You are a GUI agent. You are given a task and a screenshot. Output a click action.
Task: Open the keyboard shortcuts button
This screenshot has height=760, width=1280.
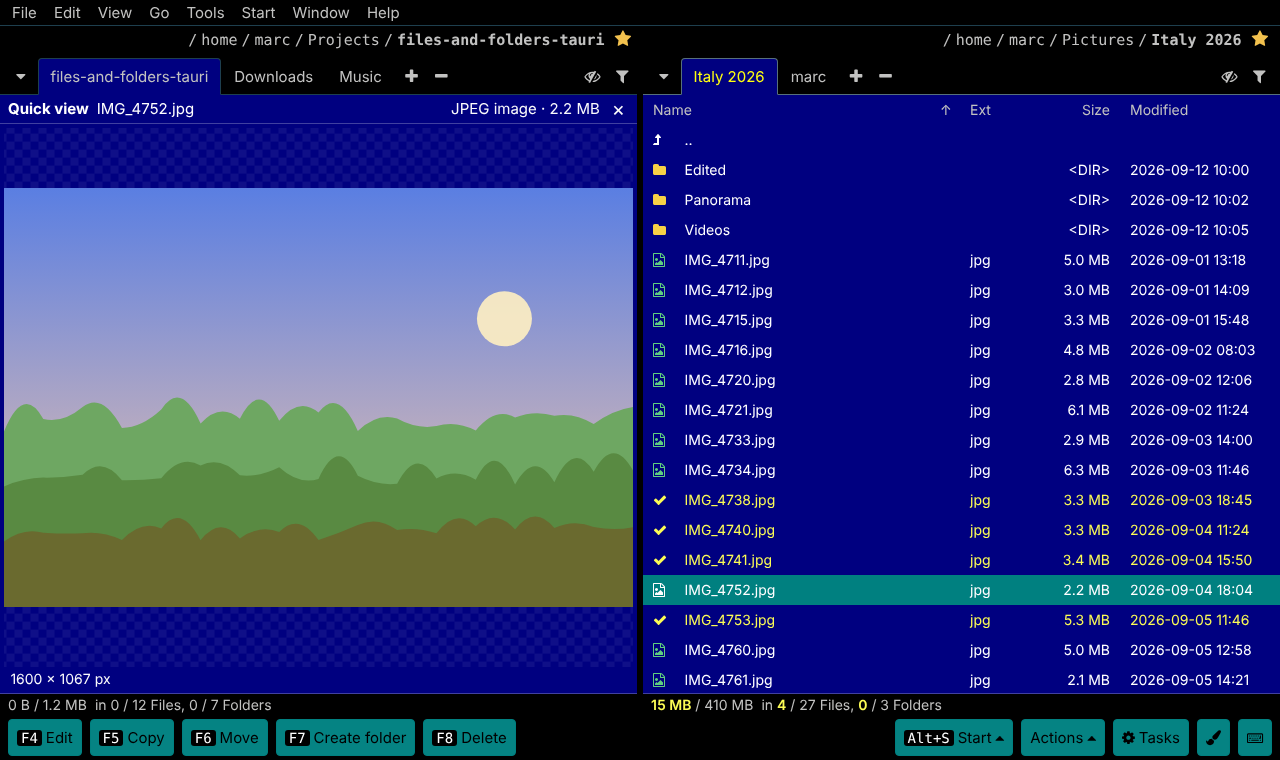1255,738
